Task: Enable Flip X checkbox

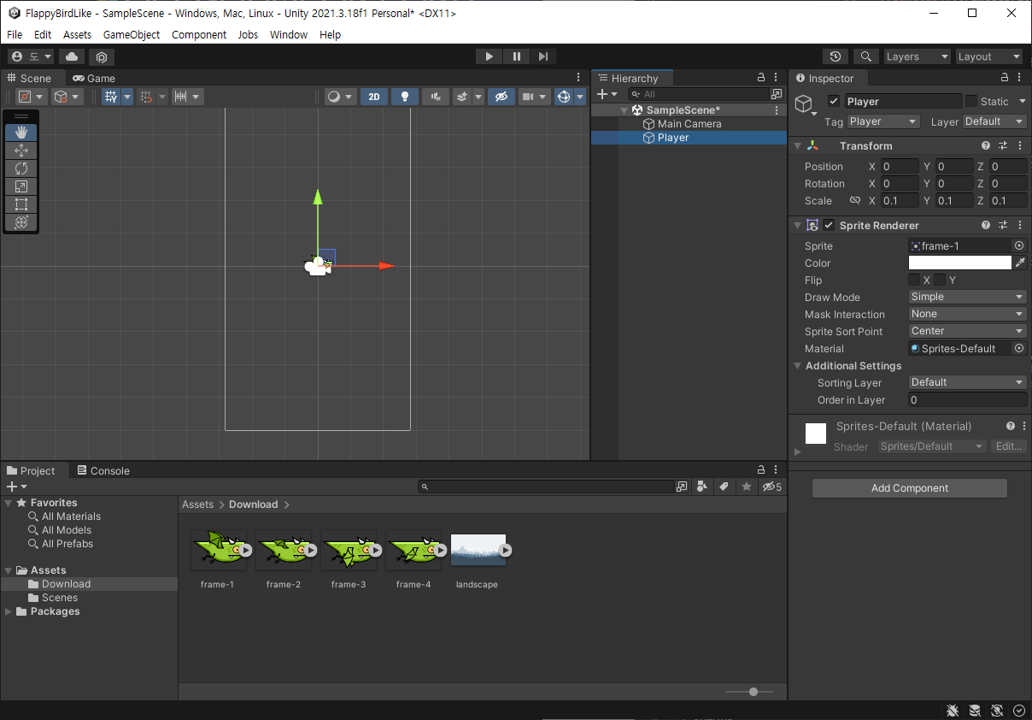Action: (x=914, y=280)
